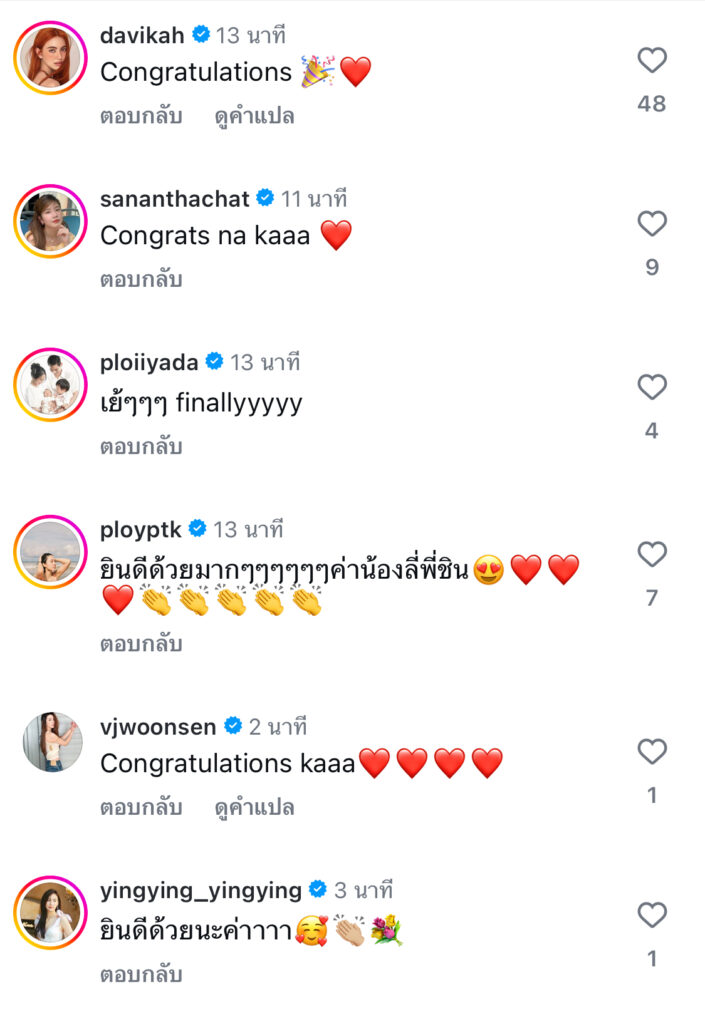Open sananthachat's profile avatar
This screenshot has height=1024, width=705.
coord(52,222)
